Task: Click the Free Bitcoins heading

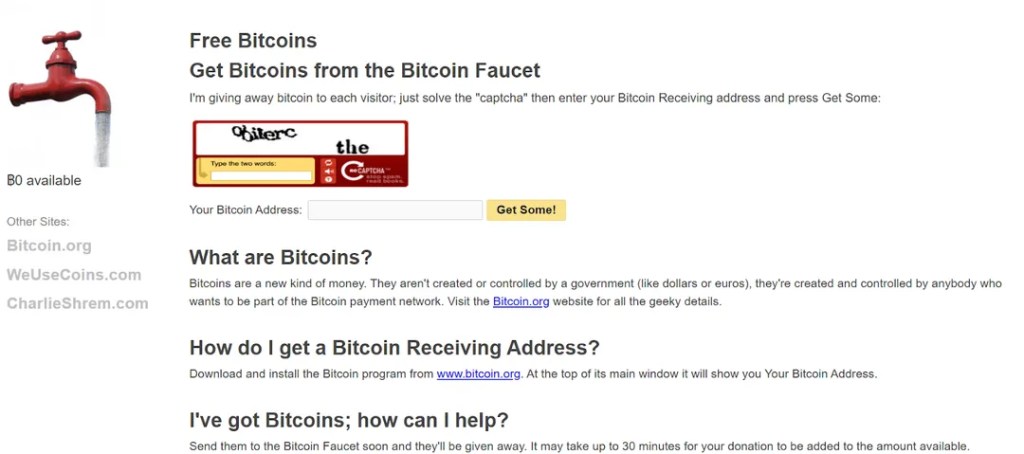Action: pos(253,41)
